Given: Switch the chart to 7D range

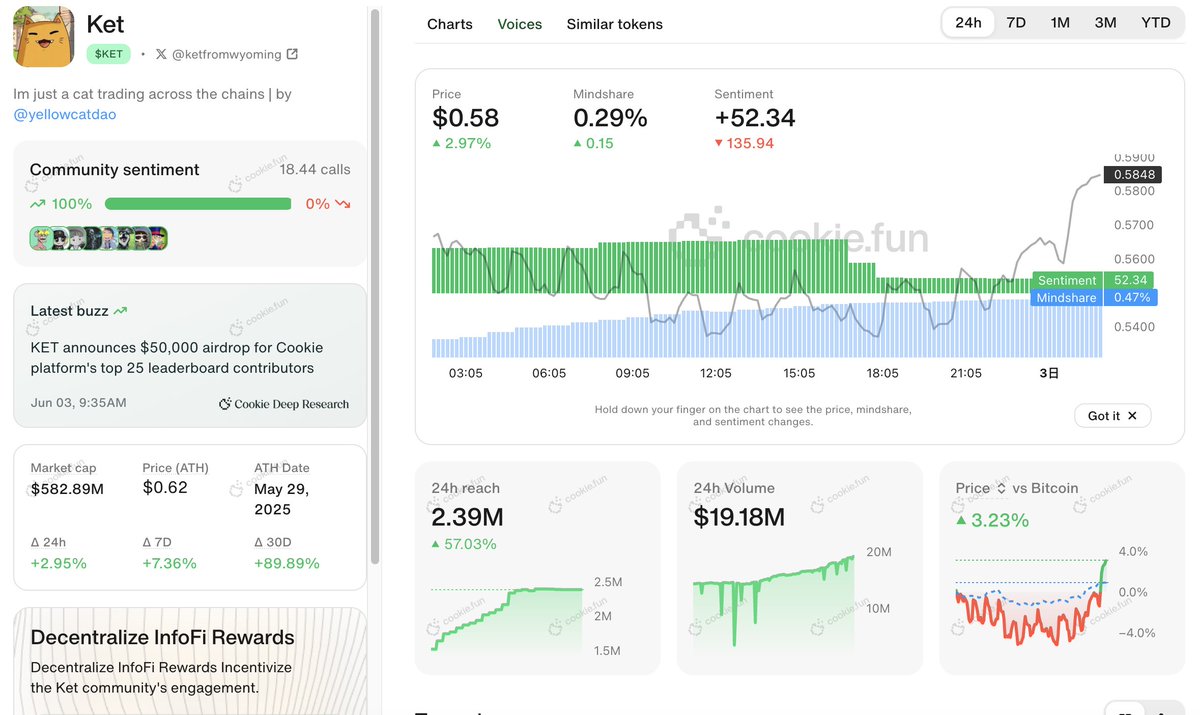Looking at the screenshot, I should click(x=1016, y=23).
